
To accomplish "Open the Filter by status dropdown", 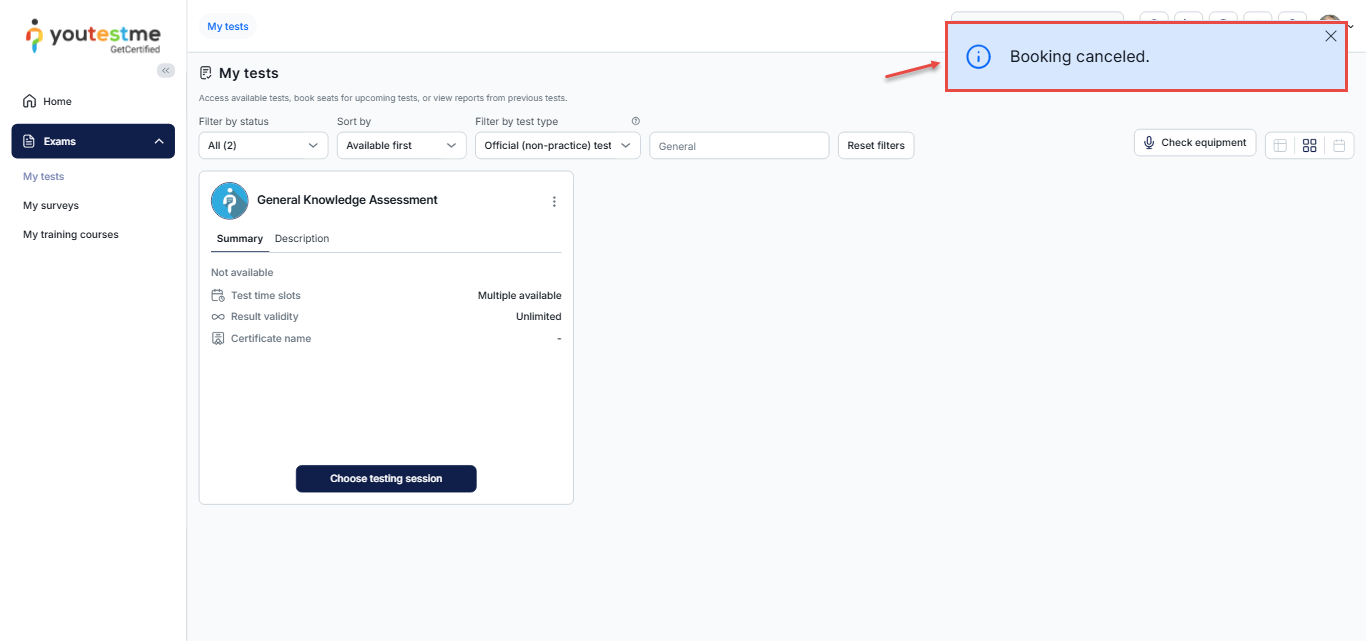I will pos(263,145).
